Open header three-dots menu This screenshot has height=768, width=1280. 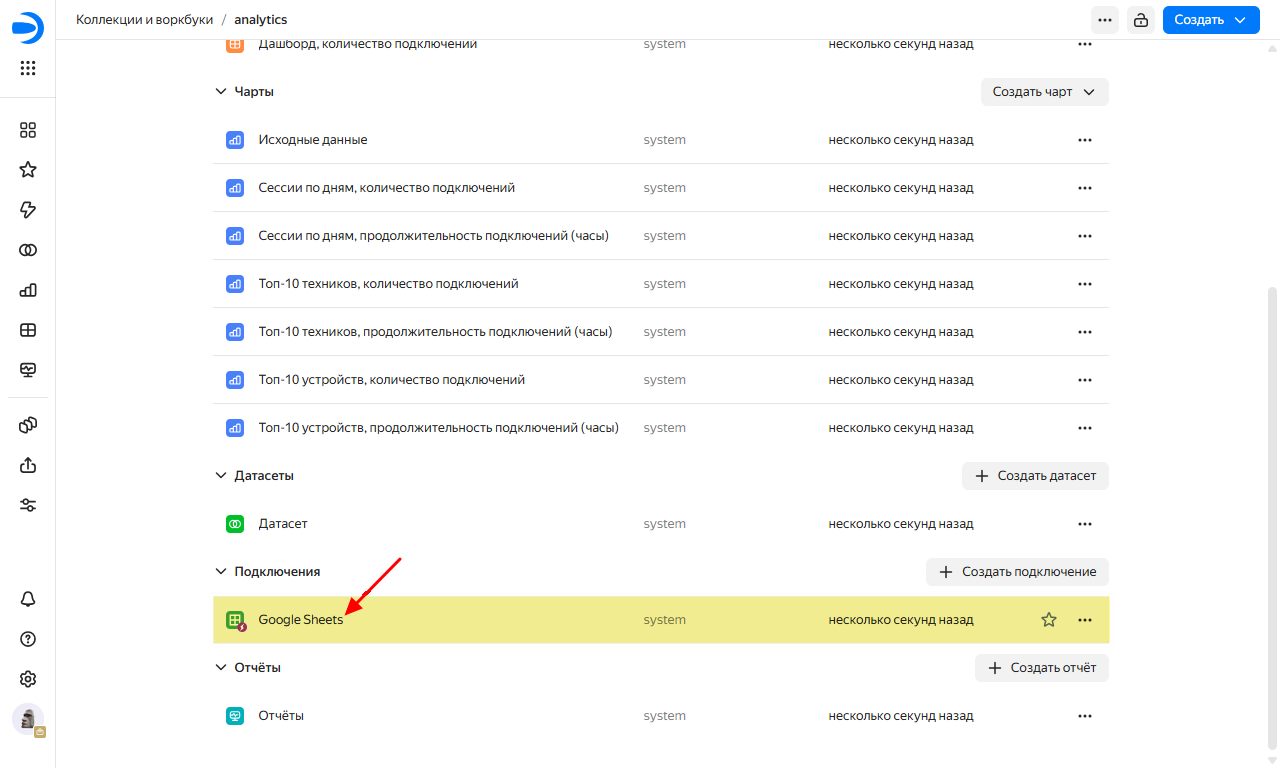pos(1105,20)
